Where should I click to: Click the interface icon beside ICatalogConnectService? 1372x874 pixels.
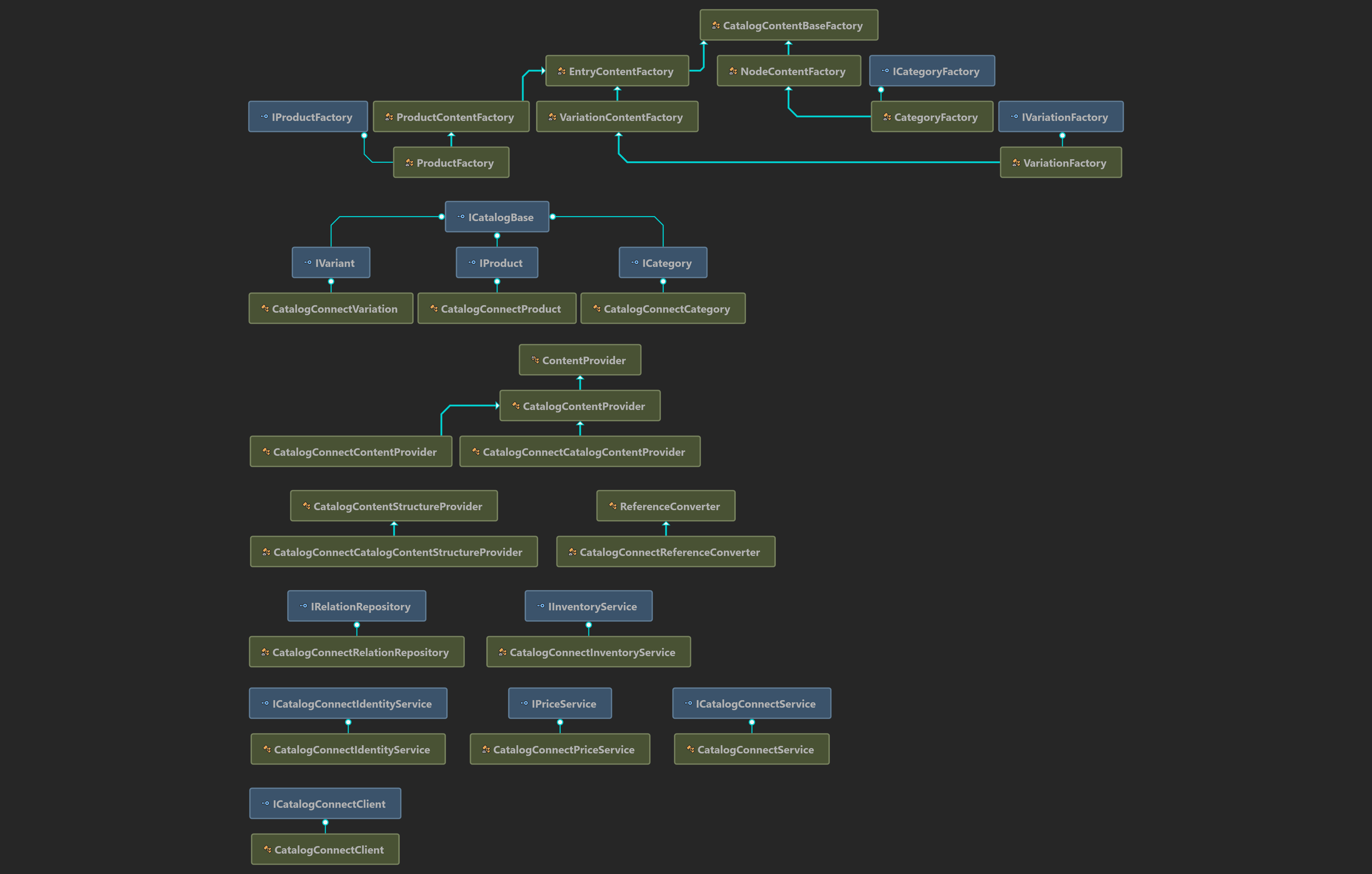(x=688, y=703)
